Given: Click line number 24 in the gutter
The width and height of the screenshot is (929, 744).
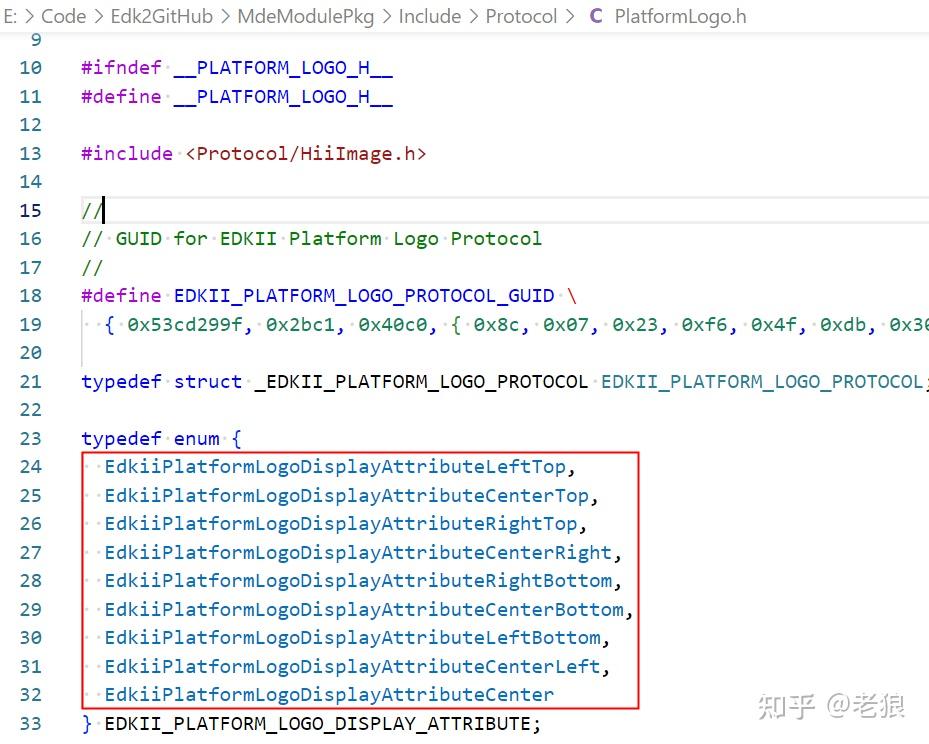Looking at the screenshot, I should pyautogui.click(x=30, y=466).
